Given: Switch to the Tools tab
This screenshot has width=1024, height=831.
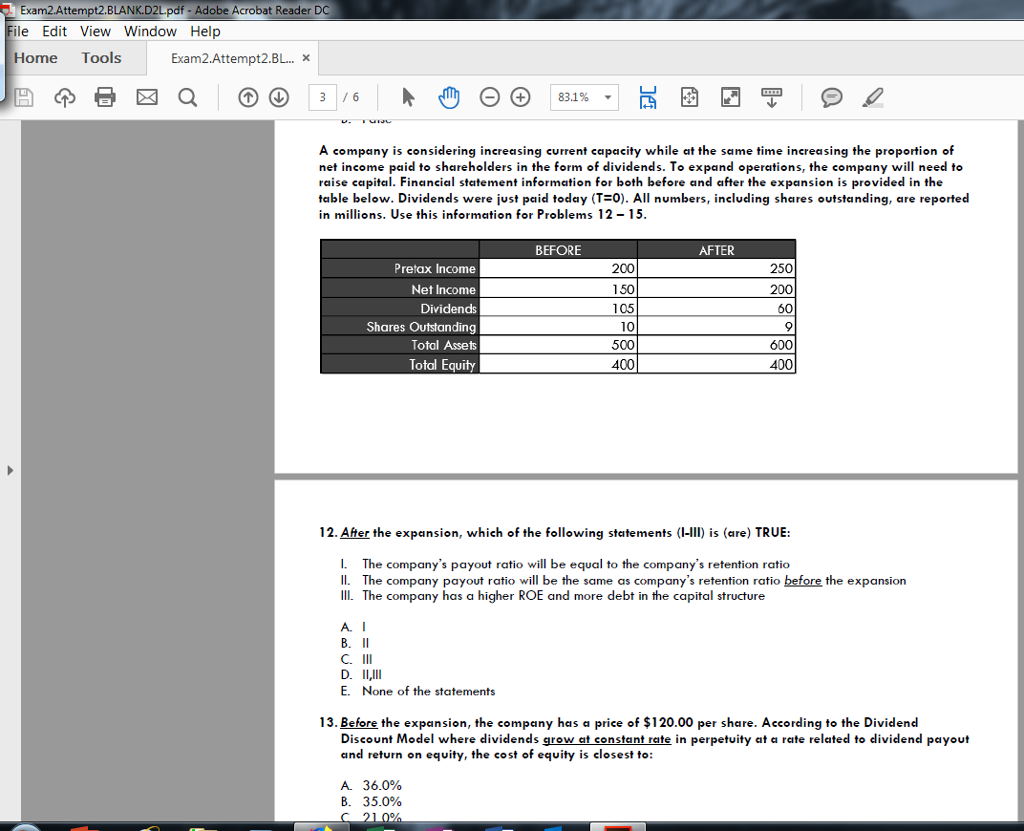Looking at the screenshot, I should (x=100, y=57).
